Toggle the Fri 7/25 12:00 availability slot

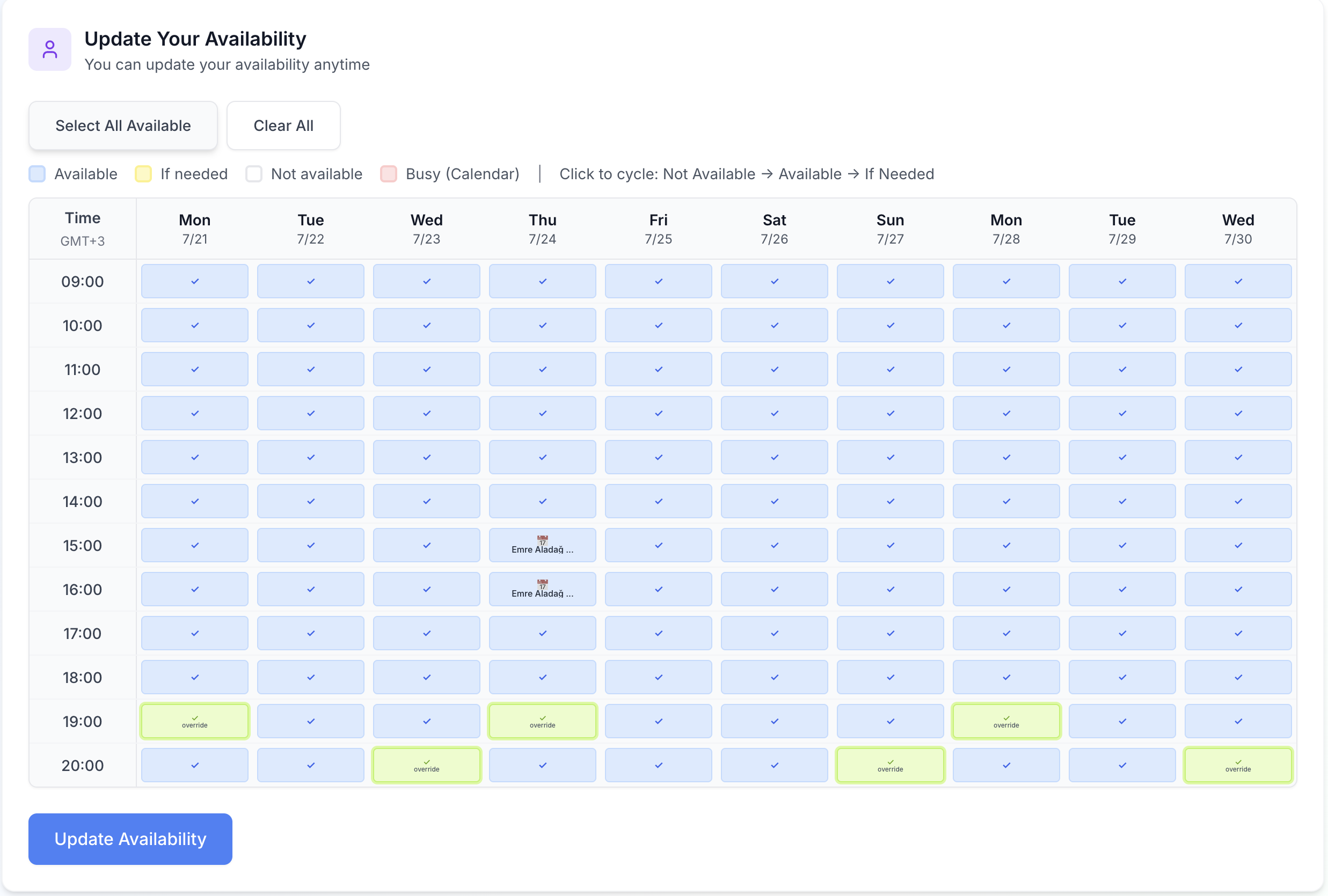click(658, 413)
